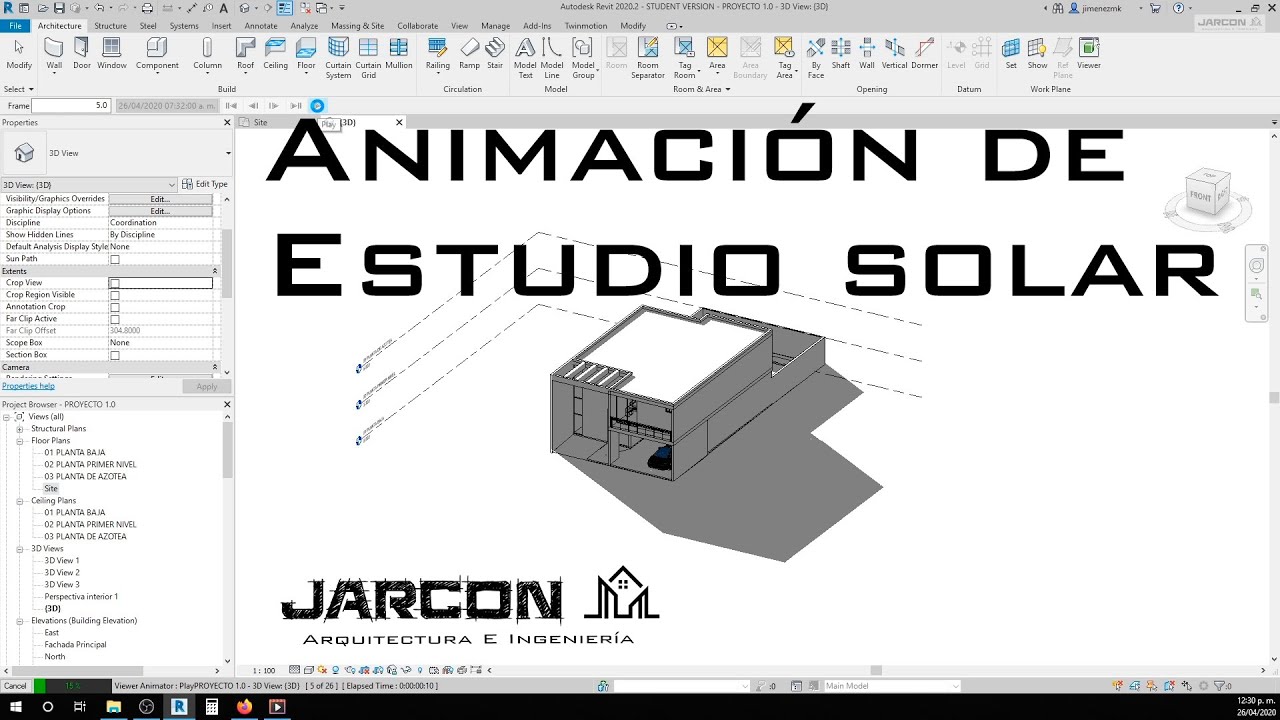Open the Select dropdown under Modify
The image size is (1280, 720).
17,89
